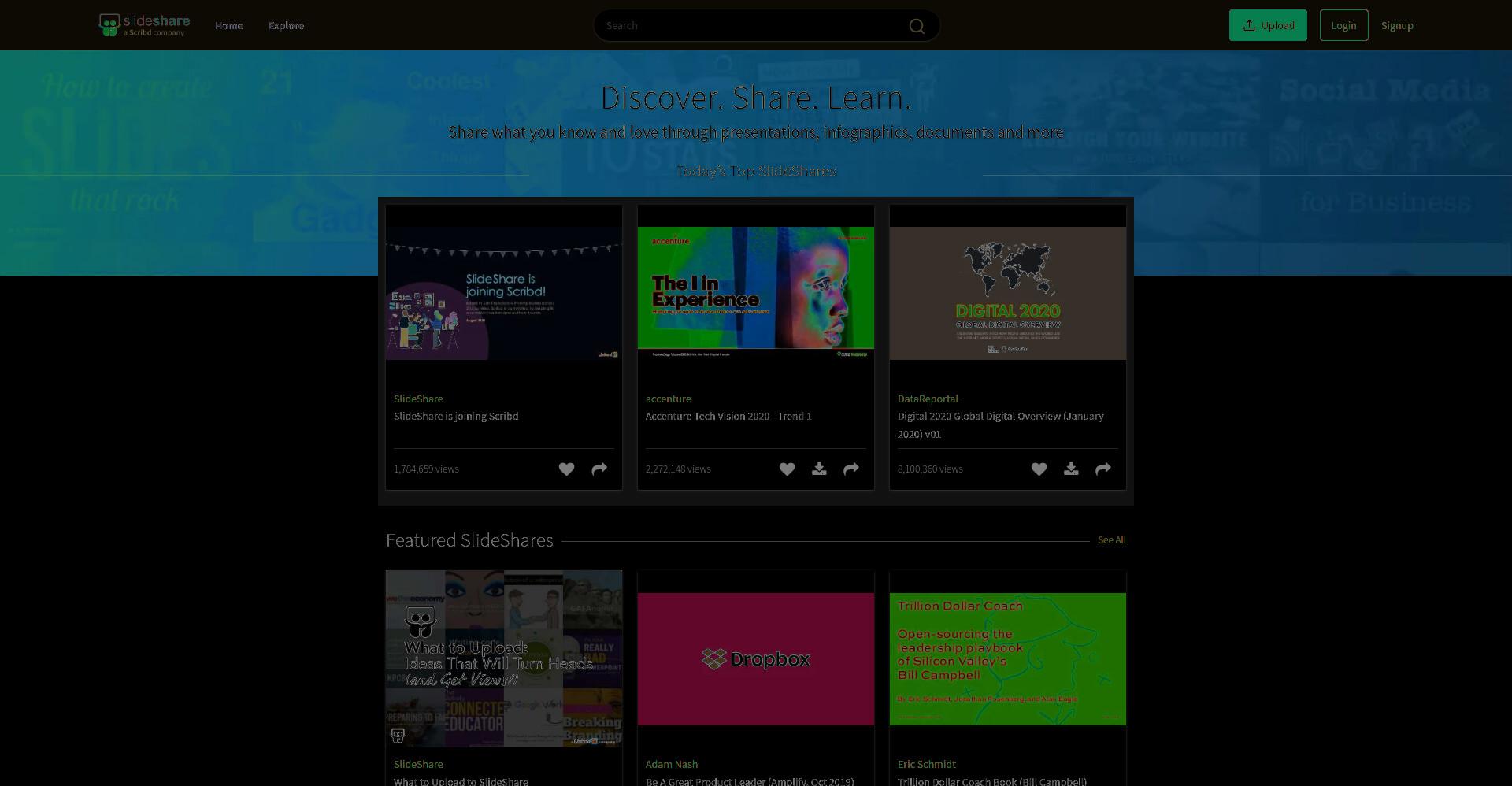
Task: Download the Digital 2020 Global Overview
Action: click(1071, 469)
